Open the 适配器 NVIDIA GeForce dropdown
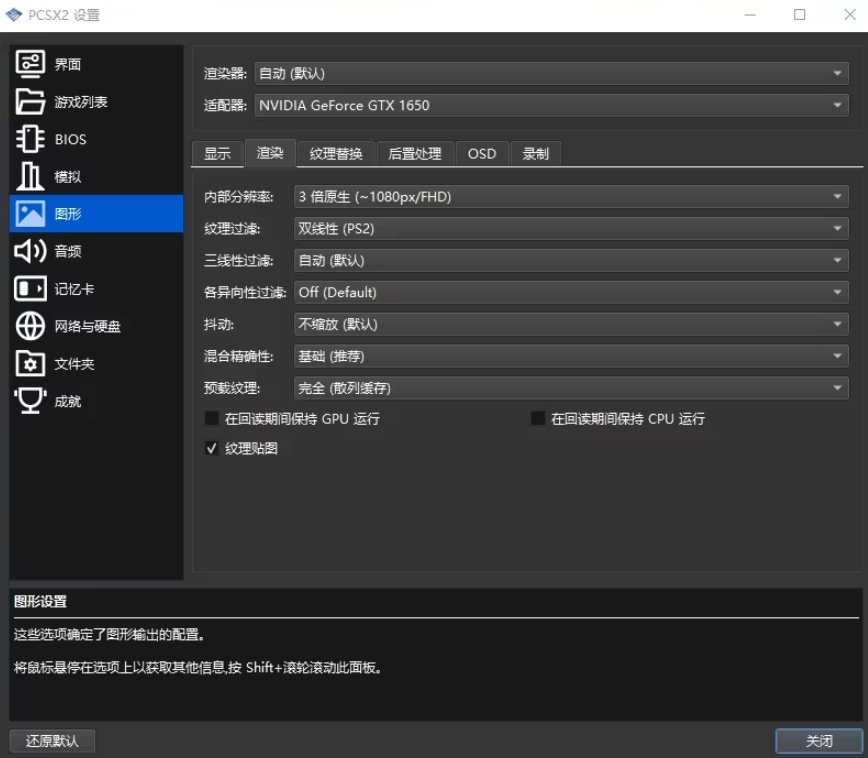 click(551, 105)
